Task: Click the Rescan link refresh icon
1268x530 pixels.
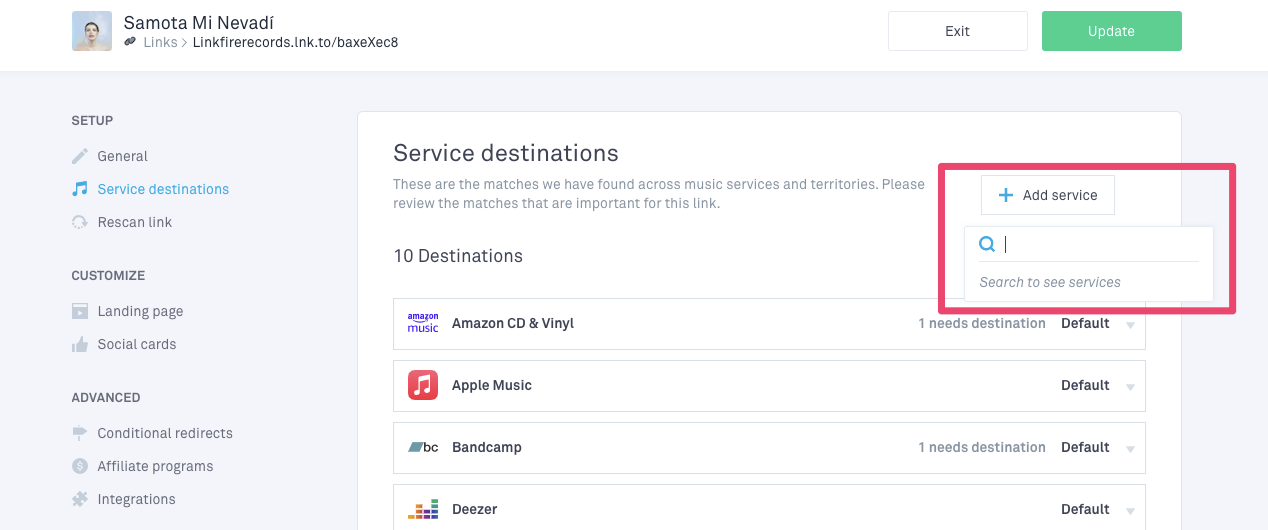Action: [80, 222]
